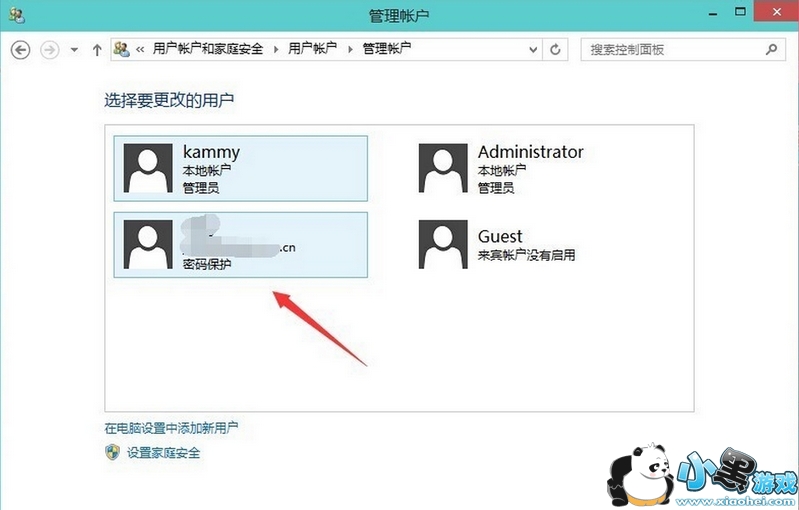
Task: Refresh the Manage Accounts page
Action: click(555, 50)
